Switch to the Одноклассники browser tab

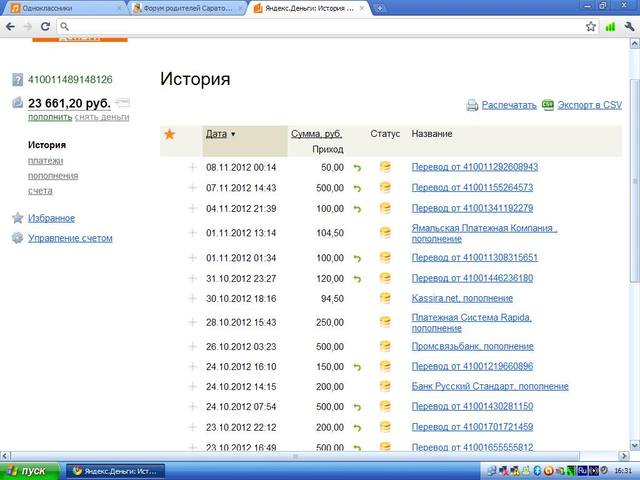[x=65, y=8]
